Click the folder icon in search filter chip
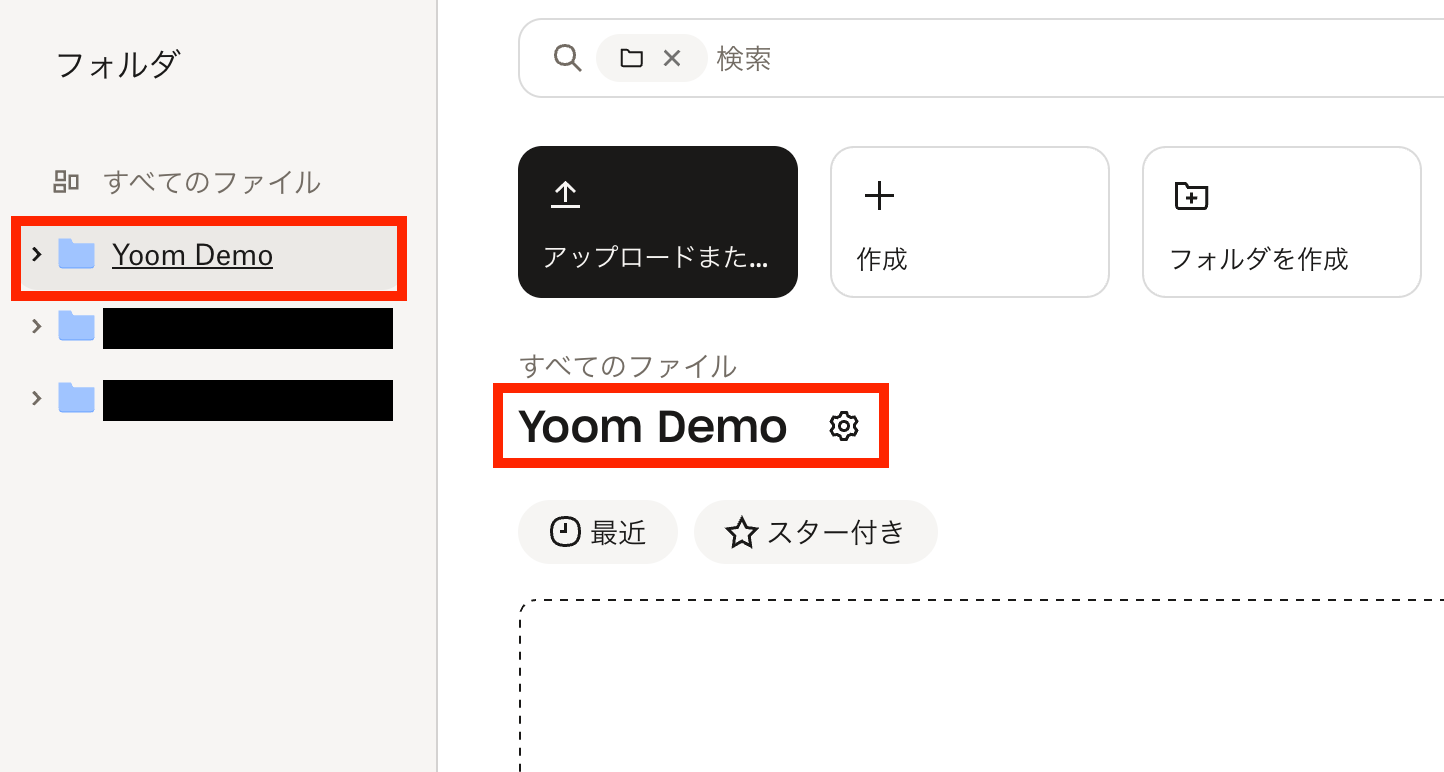This screenshot has height=772, width=1444. point(631,58)
